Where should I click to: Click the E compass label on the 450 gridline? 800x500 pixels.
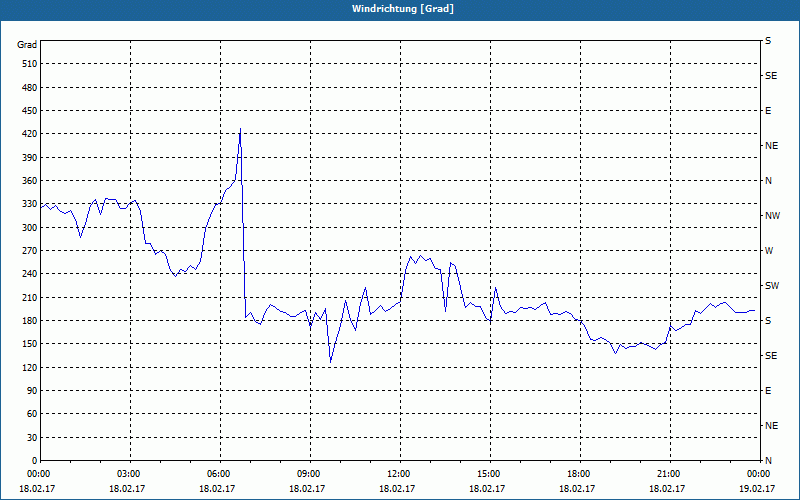point(768,111)
